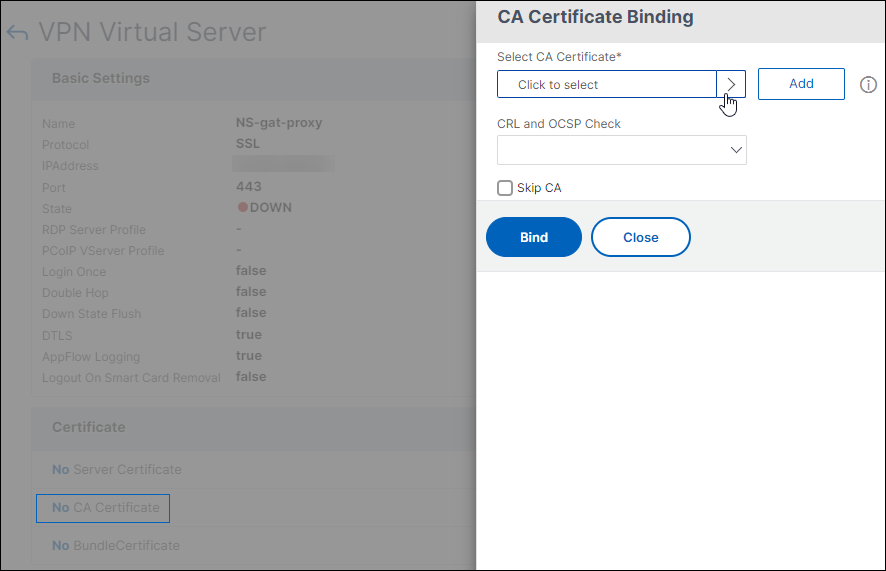Click the AppFlow Logging label
Viewport: 886px width, 571px height.
[91, 357]
